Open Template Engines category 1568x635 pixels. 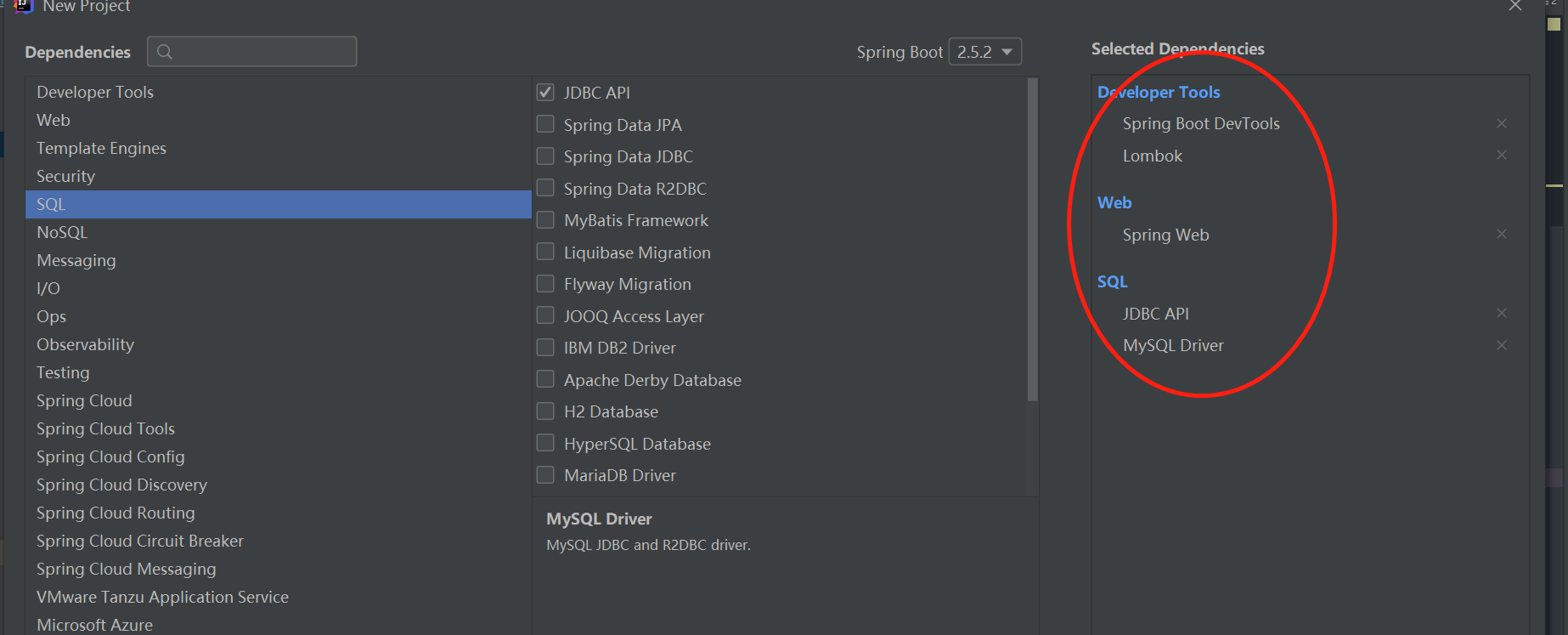279,148
